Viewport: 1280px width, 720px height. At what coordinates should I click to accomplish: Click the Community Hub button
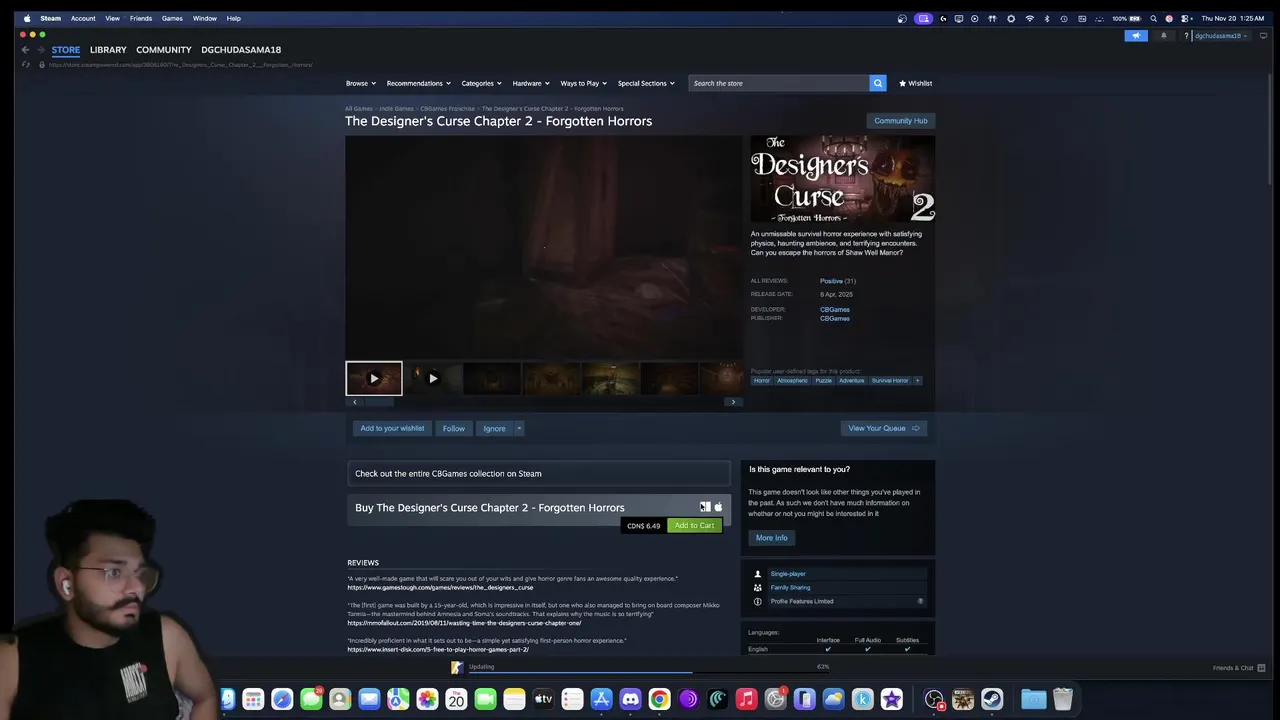[x=901, y=121]
